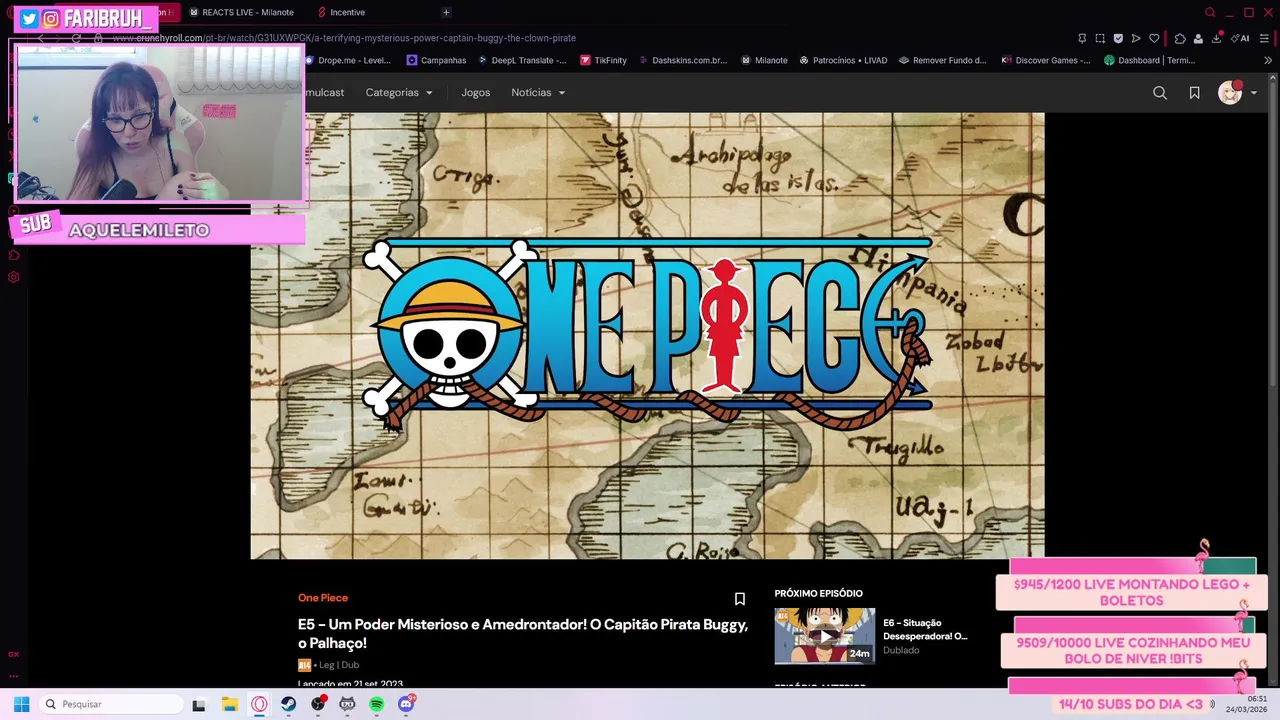The height and width of the screenshot is (720, 1280).
Task: Open the Easy Setup sliders icon
Action: (x=1265, y=38)
